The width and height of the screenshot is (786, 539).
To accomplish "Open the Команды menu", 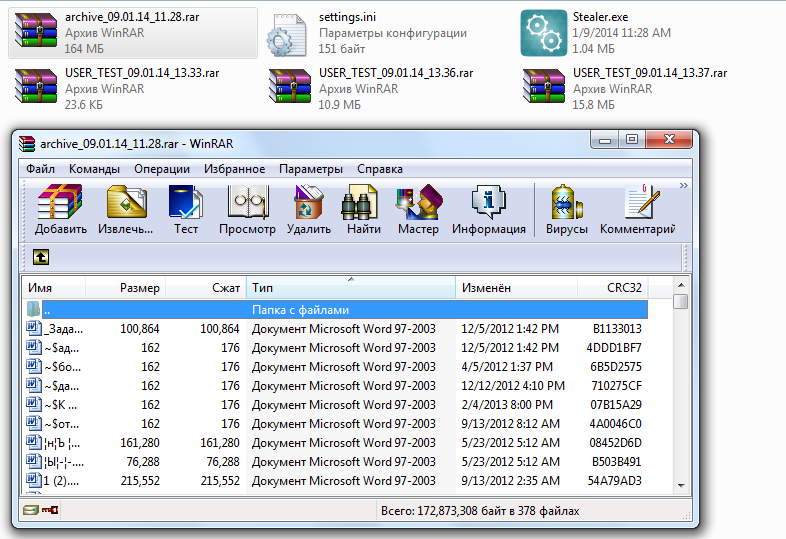I will (94, 169).
